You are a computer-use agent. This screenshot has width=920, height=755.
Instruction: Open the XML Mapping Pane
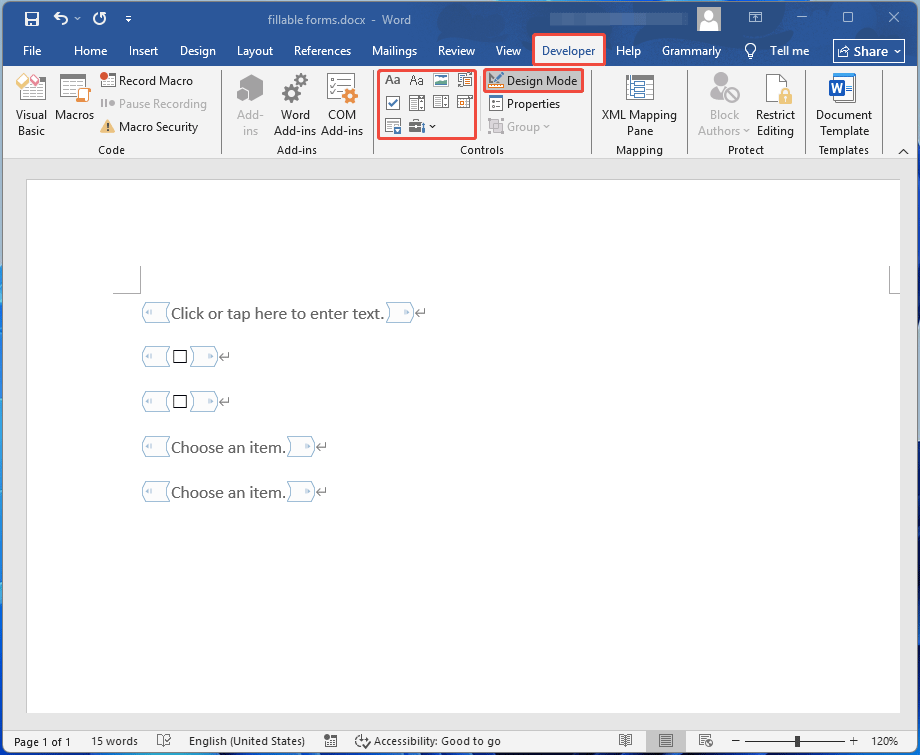(639, 103)
